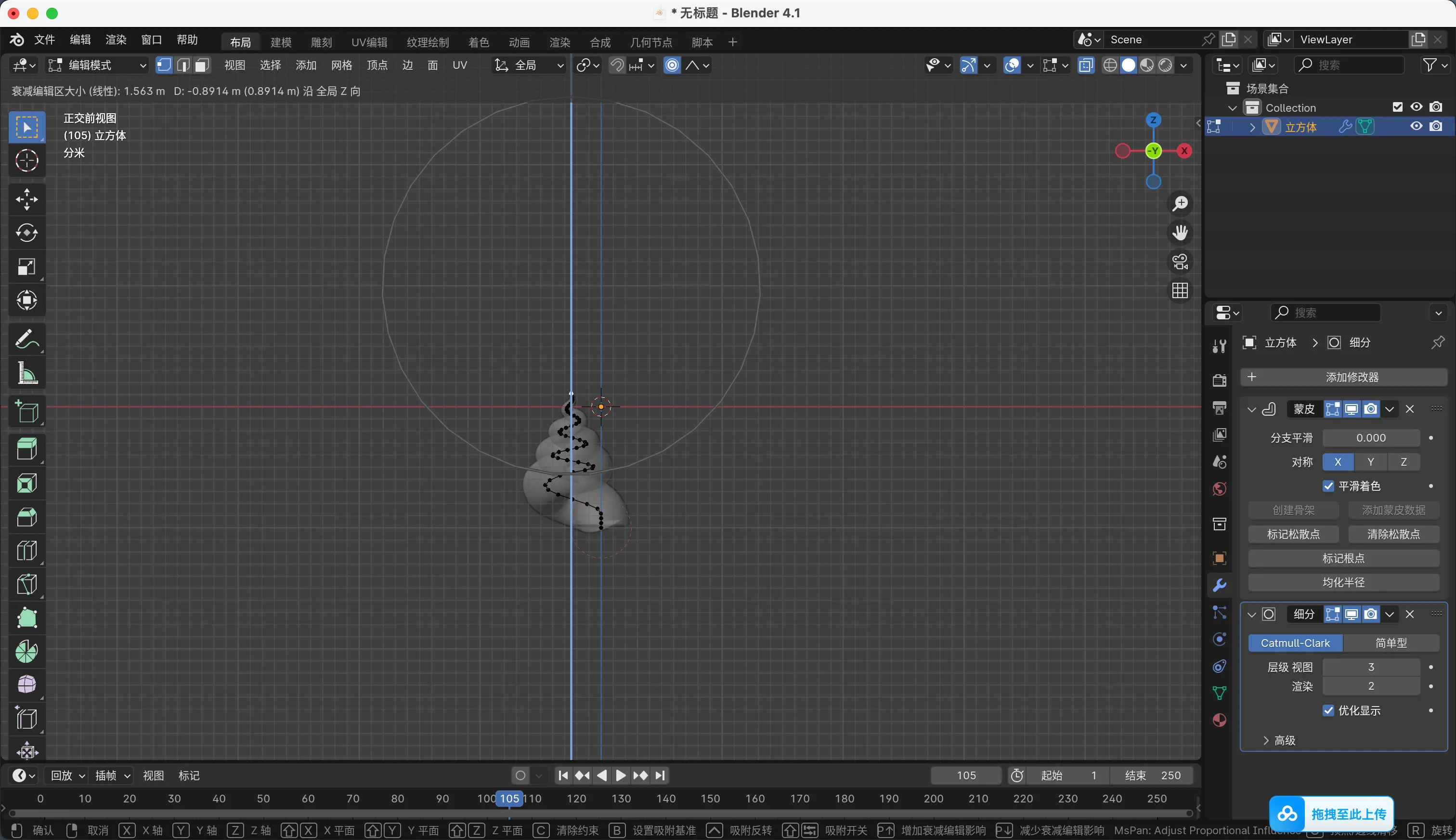Click the 分支平滑 value slider
This screenshot has width=1456, height=840.
1371,438
